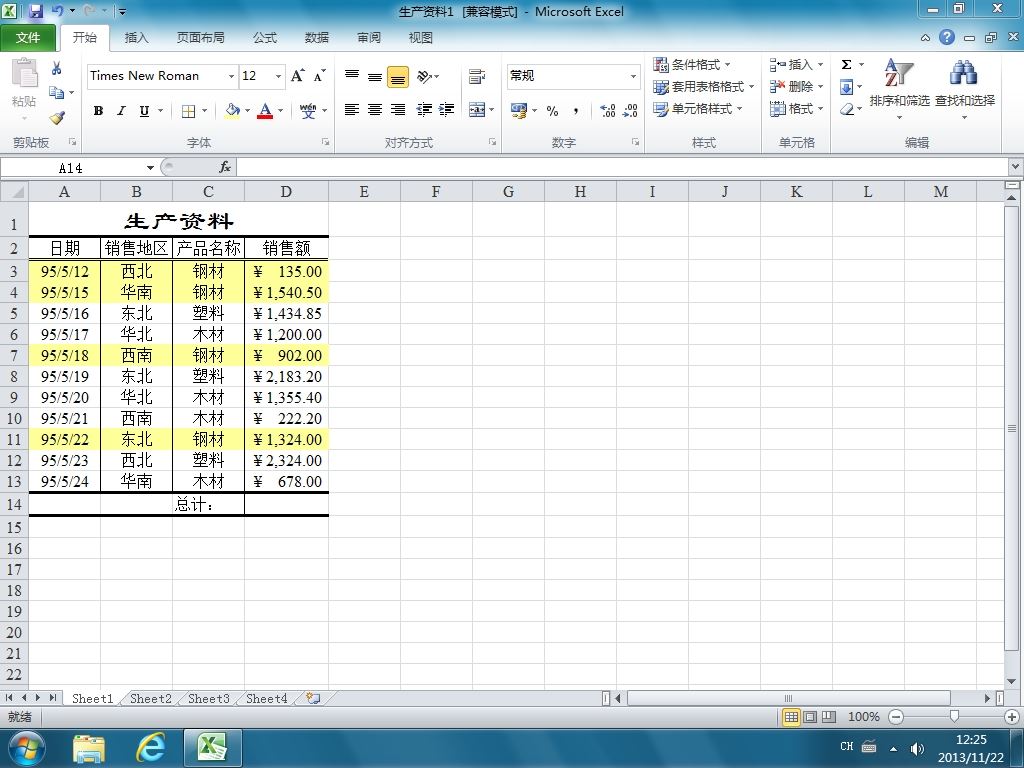This screenshot has width=1024, height=768.
Task: Select the Format Painter brush
Action: coord(57,118)
